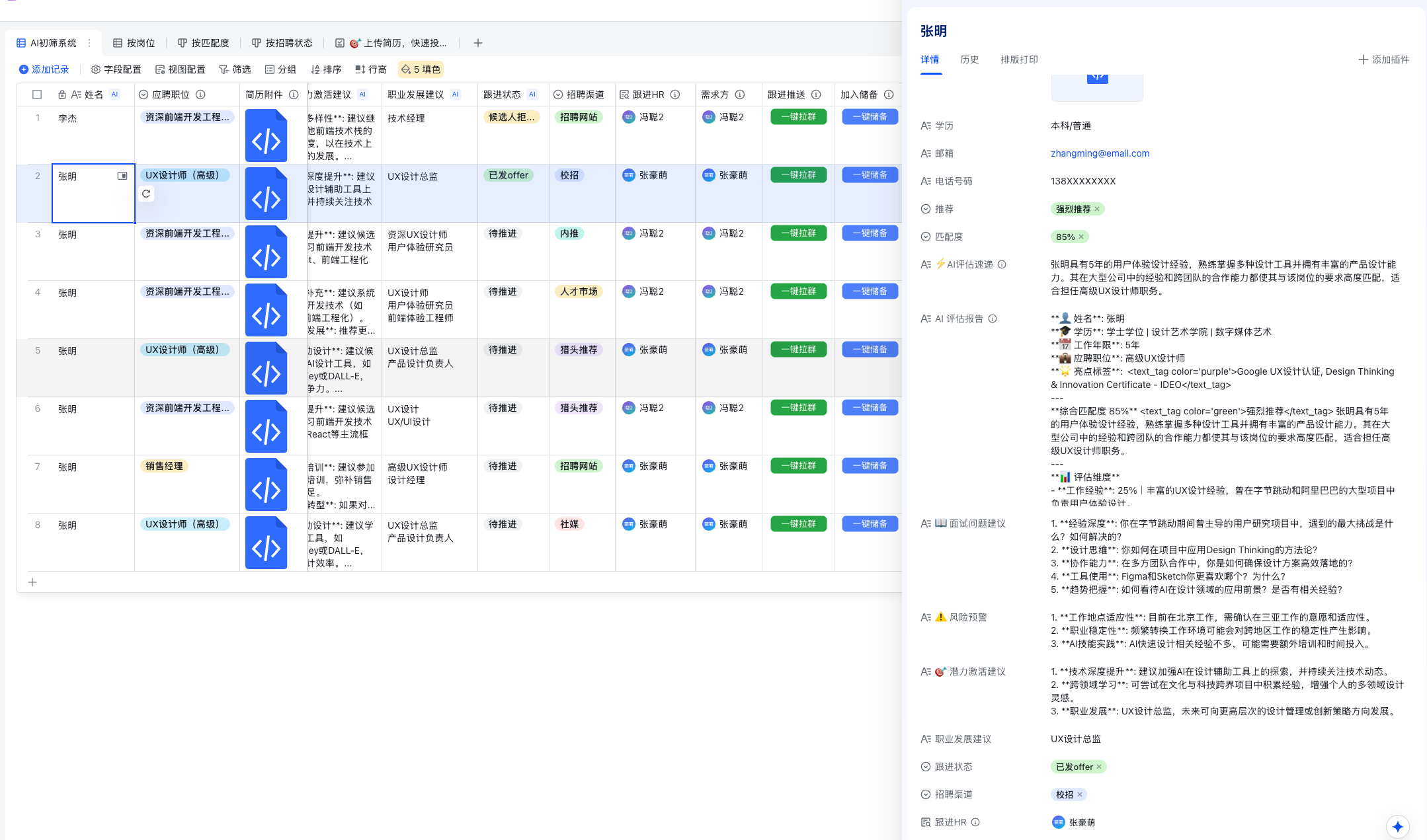Open the 排序 sort options

[325, 69]
